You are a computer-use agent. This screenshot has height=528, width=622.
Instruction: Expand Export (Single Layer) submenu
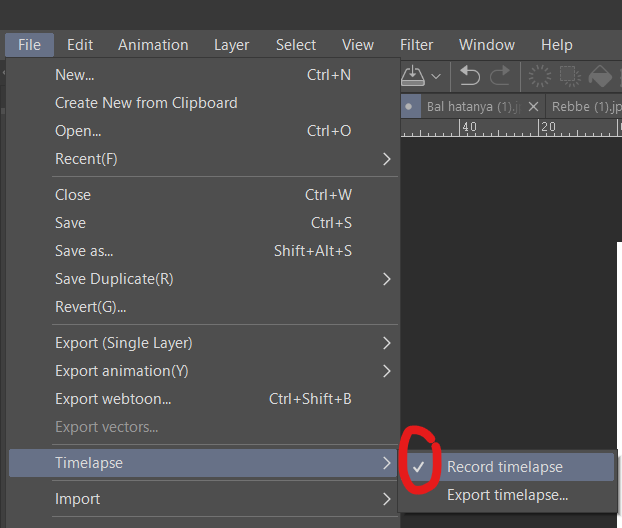pyautogui.click(x=203, y=343)
